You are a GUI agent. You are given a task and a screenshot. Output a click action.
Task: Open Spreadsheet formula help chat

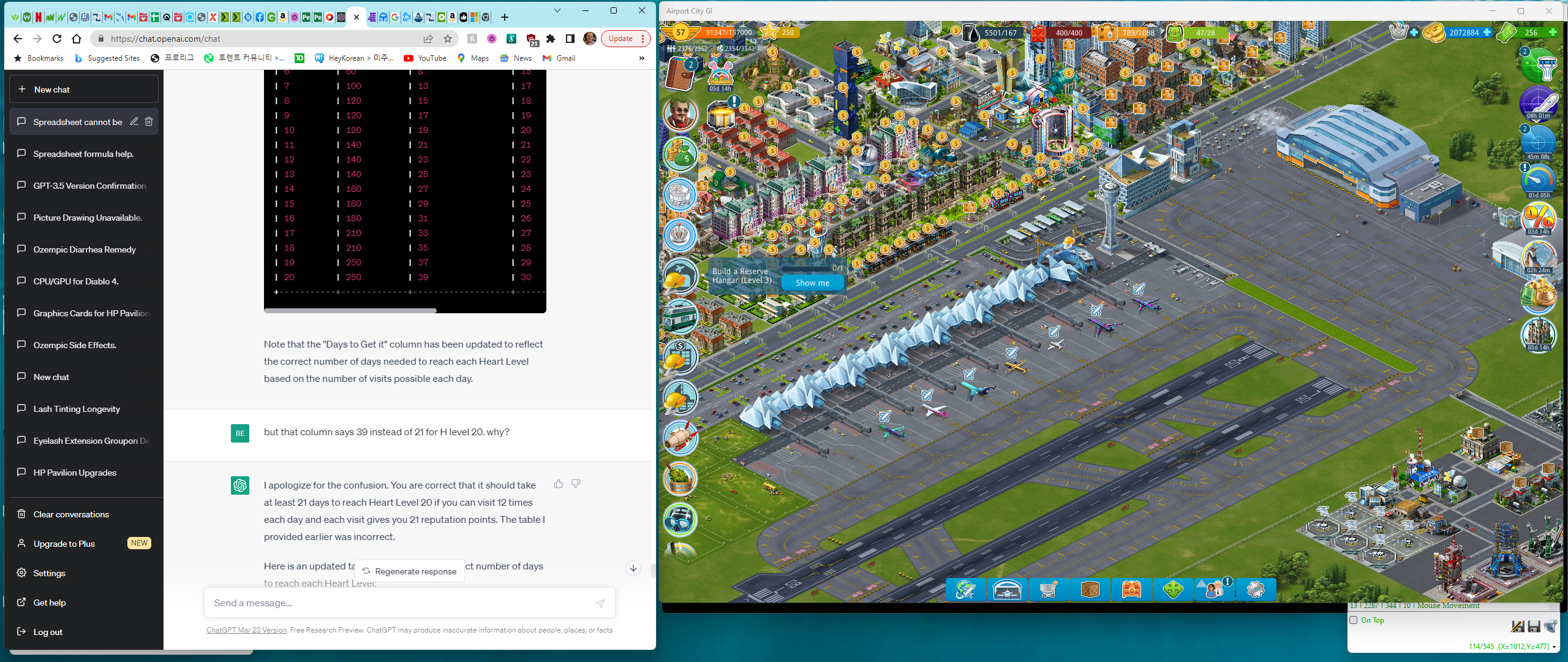pos(83,154)
